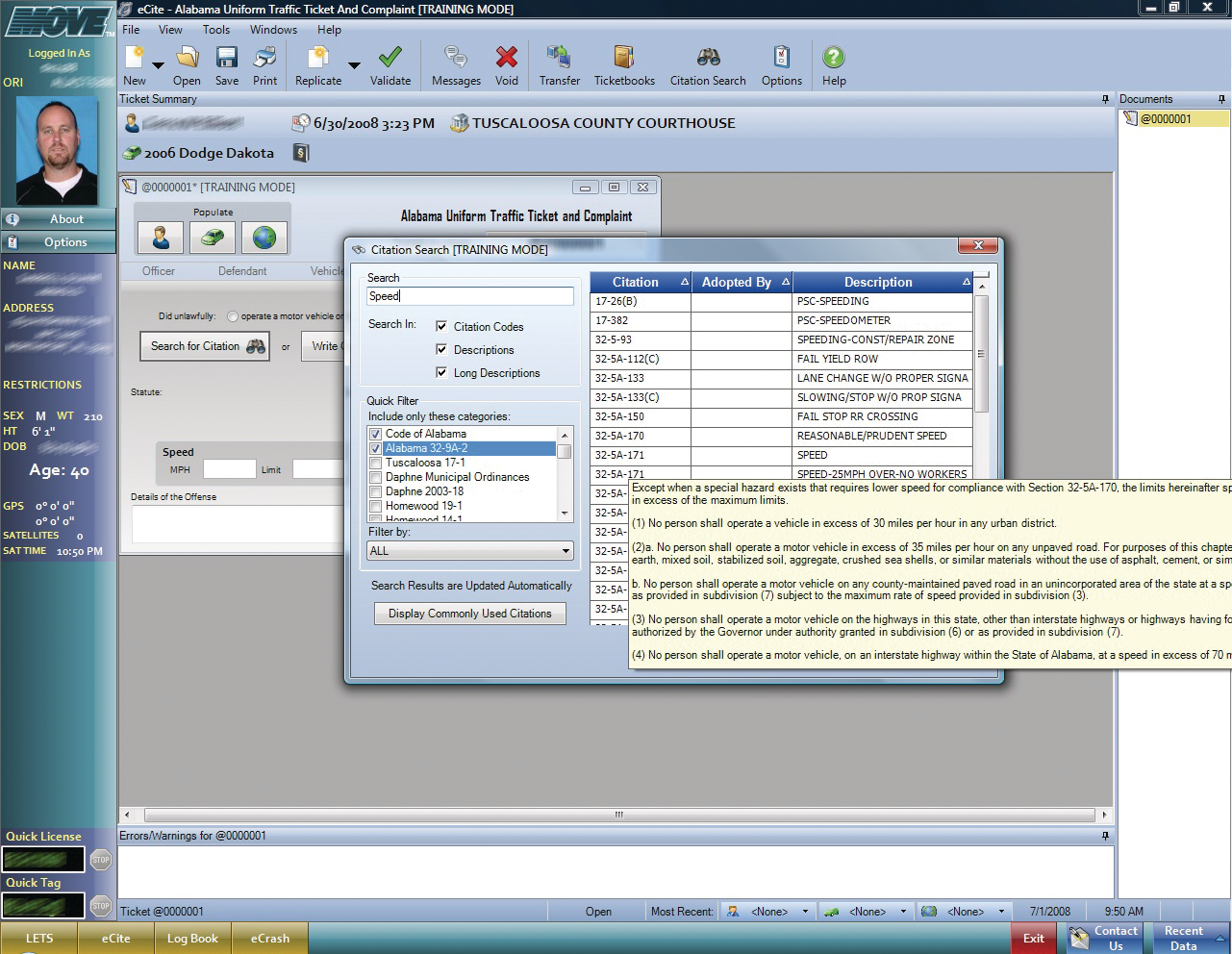This screenshot has width=1232, height=954.
Task: Open the Tools menu
Action: coord(215,30)
